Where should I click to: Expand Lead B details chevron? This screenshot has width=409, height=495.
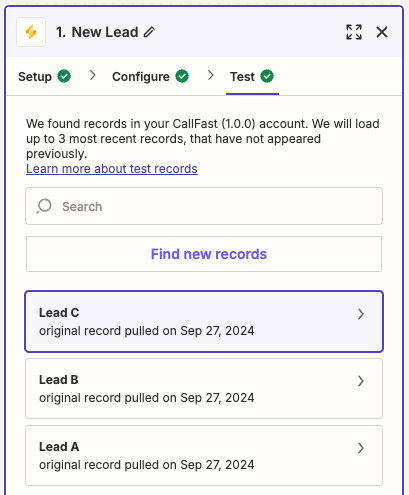click(x=361, y=381)
